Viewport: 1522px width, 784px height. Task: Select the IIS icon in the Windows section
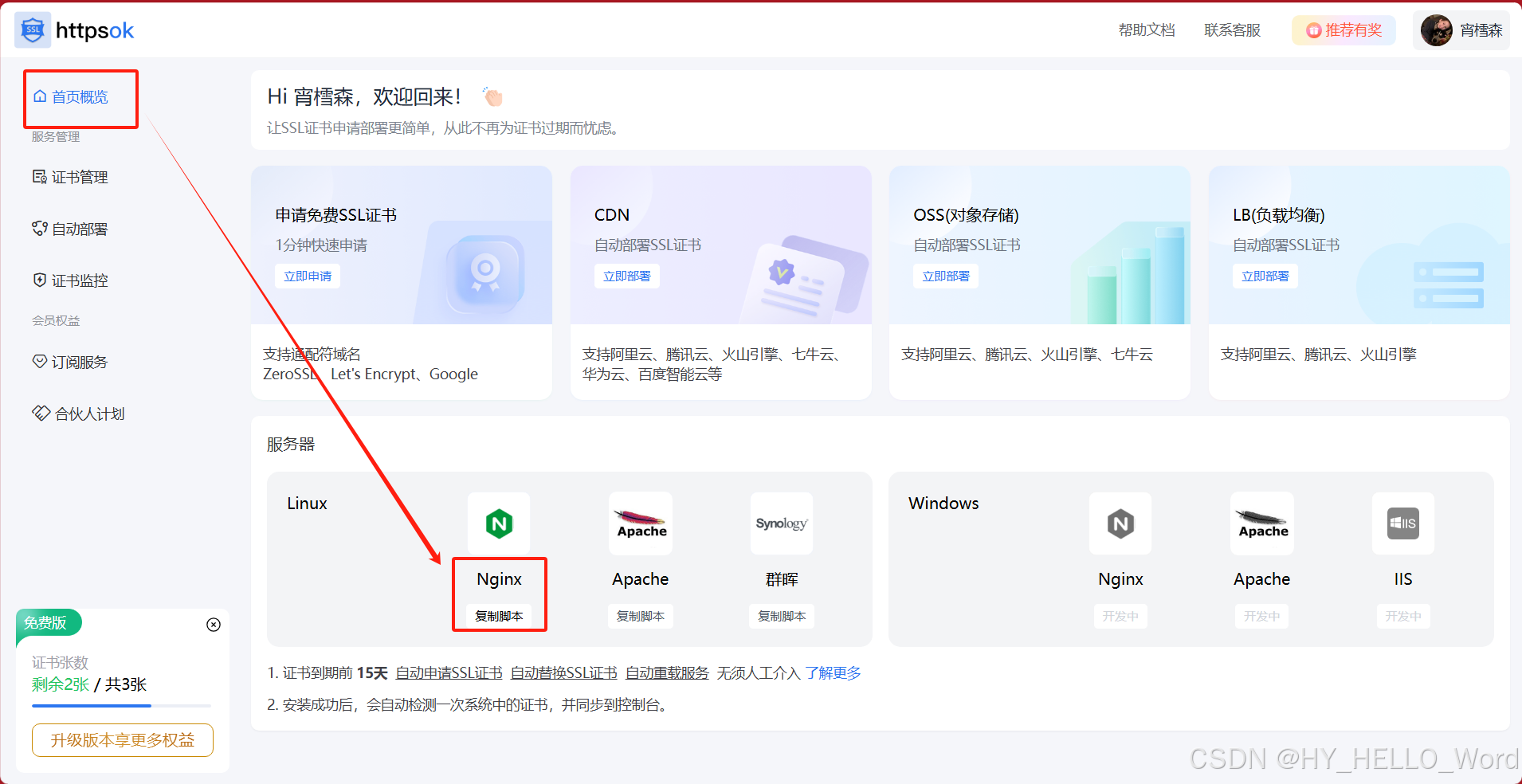(1402, 523)
